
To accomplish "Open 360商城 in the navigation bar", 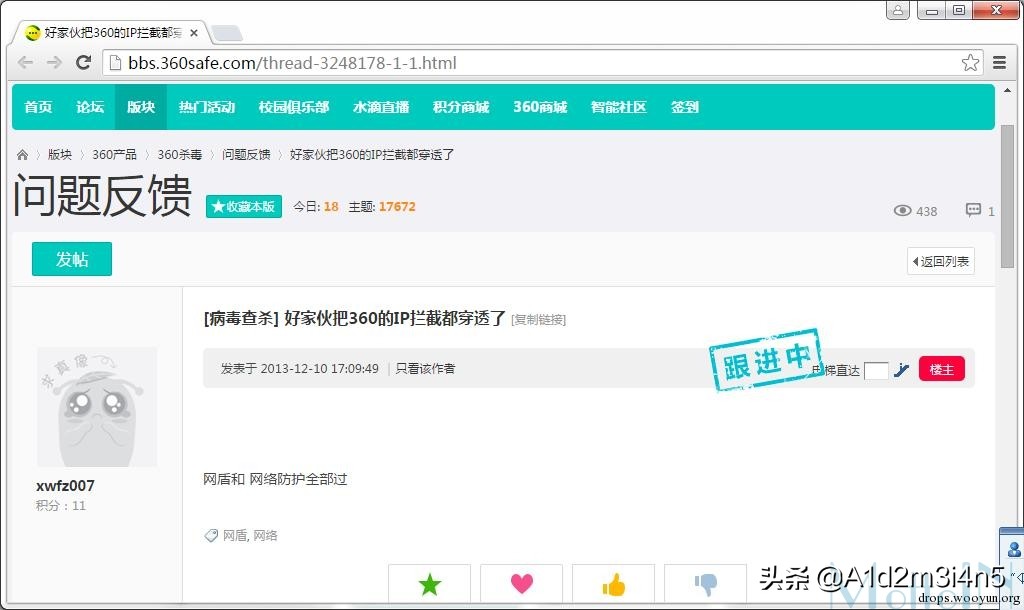I will point(540,107).
